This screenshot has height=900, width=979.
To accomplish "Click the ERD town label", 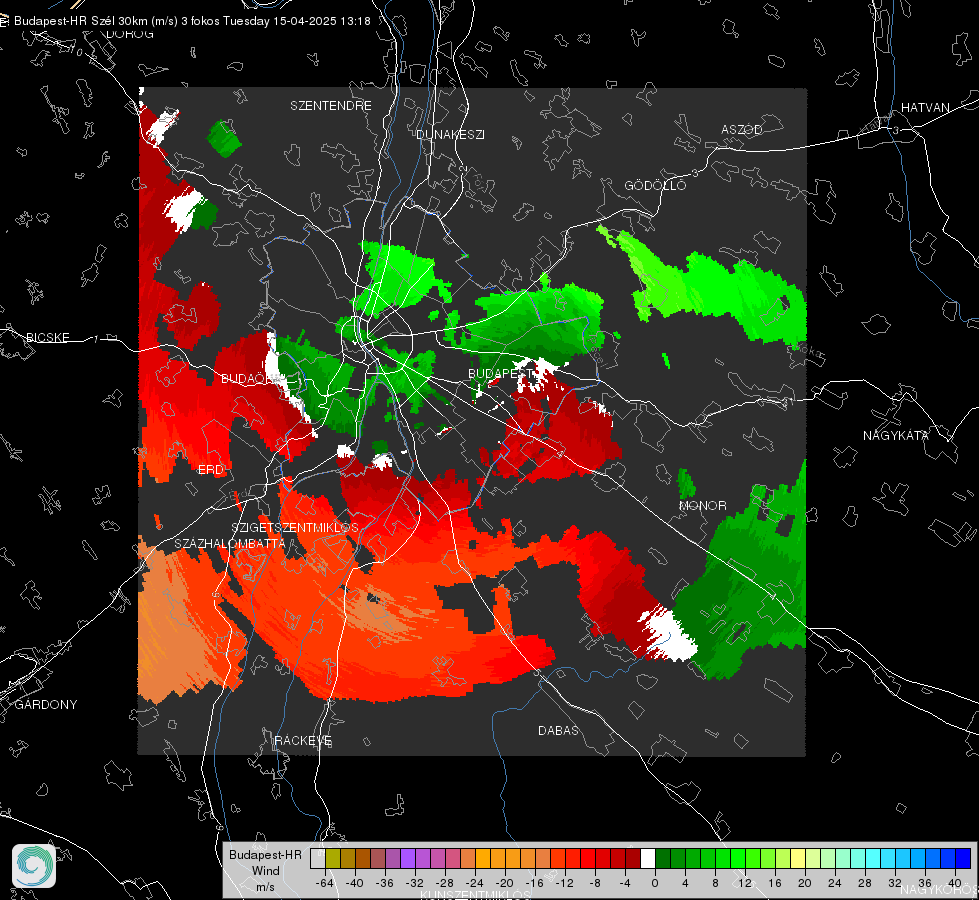I will [211, 470].
